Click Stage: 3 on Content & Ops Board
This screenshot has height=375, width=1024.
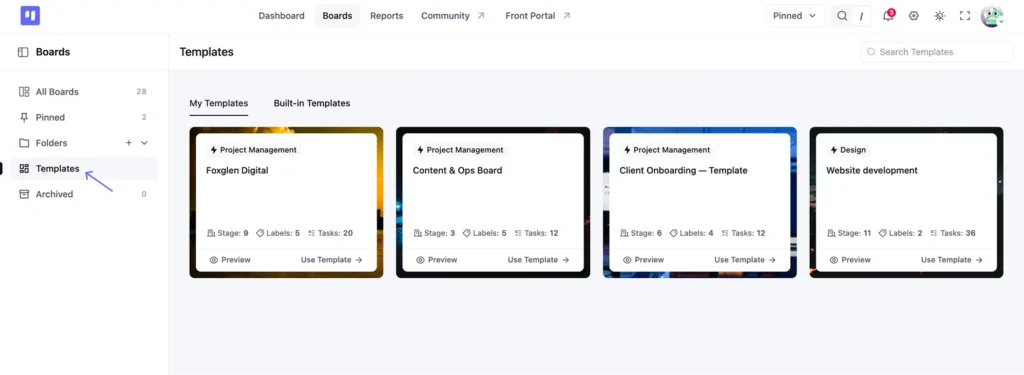435,233
